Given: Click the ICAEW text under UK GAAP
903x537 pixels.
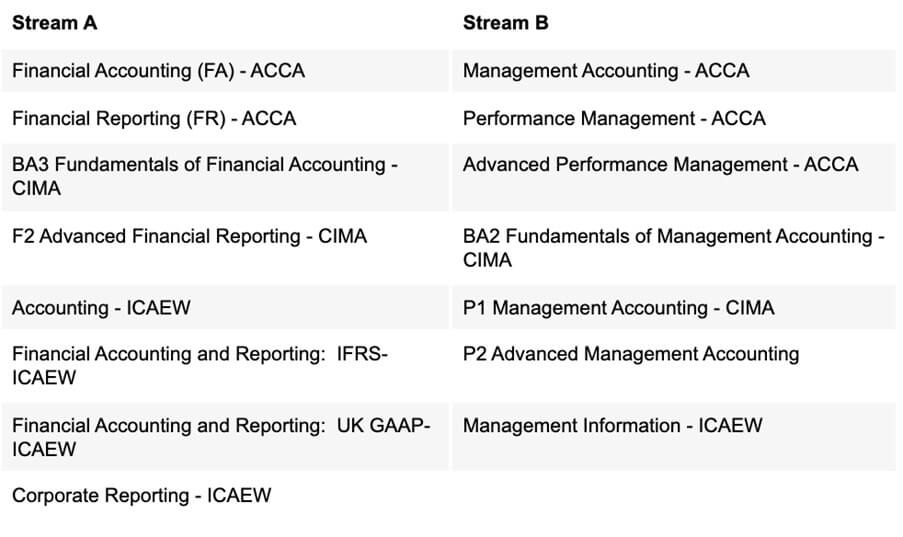Looking at the screenshot, I should [44, 449].
